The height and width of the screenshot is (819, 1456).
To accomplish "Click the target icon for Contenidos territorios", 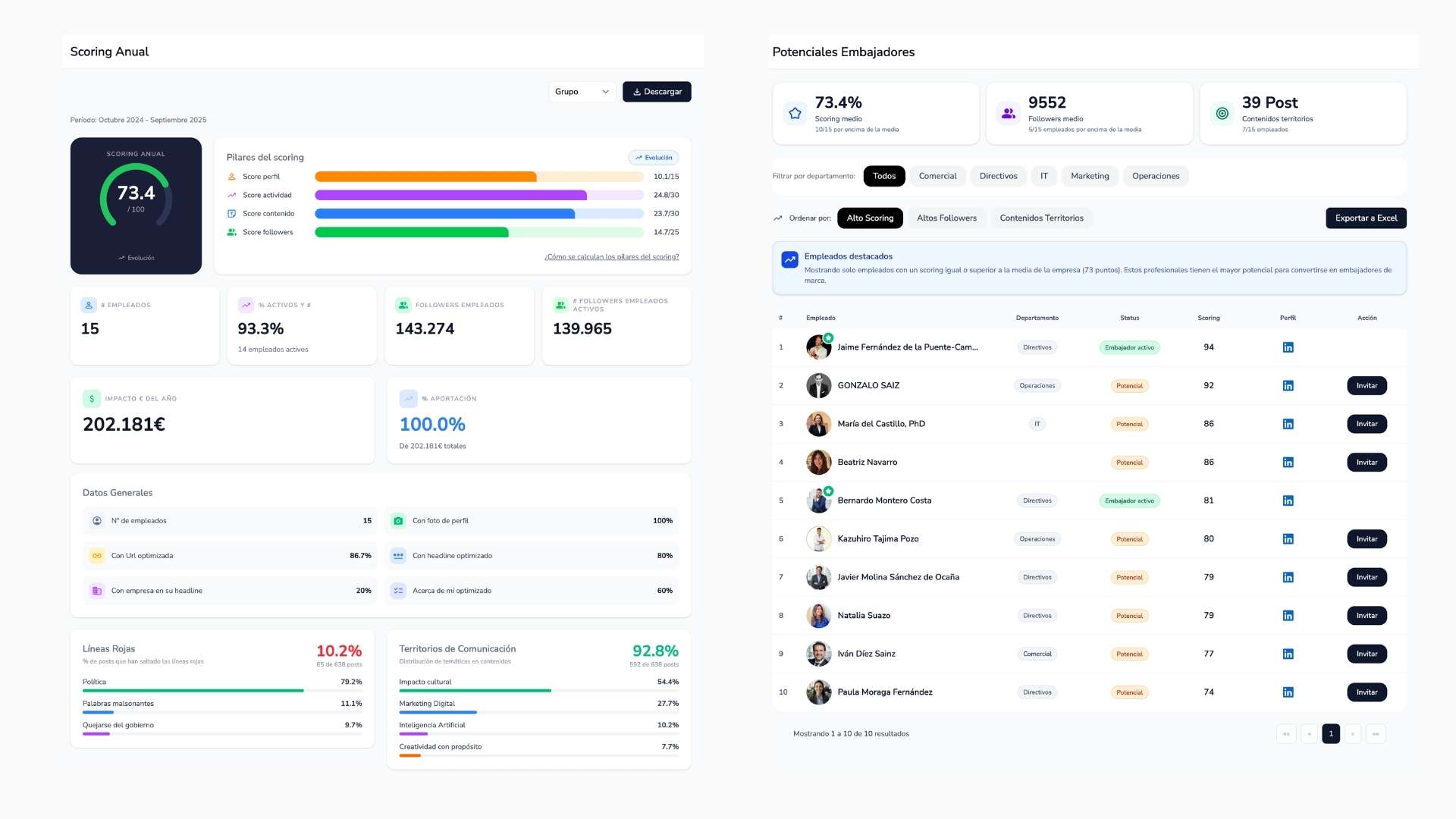I will pos(1222,113).
